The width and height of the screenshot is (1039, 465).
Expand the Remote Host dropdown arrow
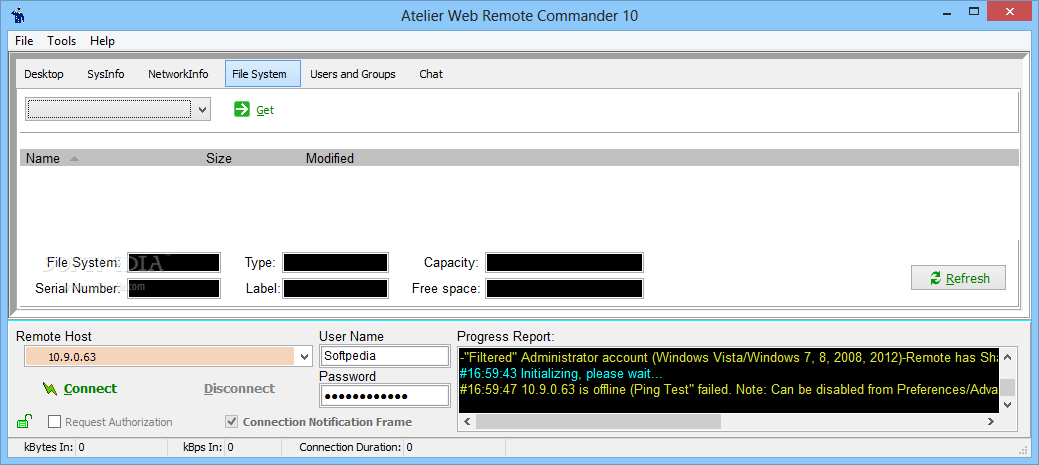click(x=304, y=357)
